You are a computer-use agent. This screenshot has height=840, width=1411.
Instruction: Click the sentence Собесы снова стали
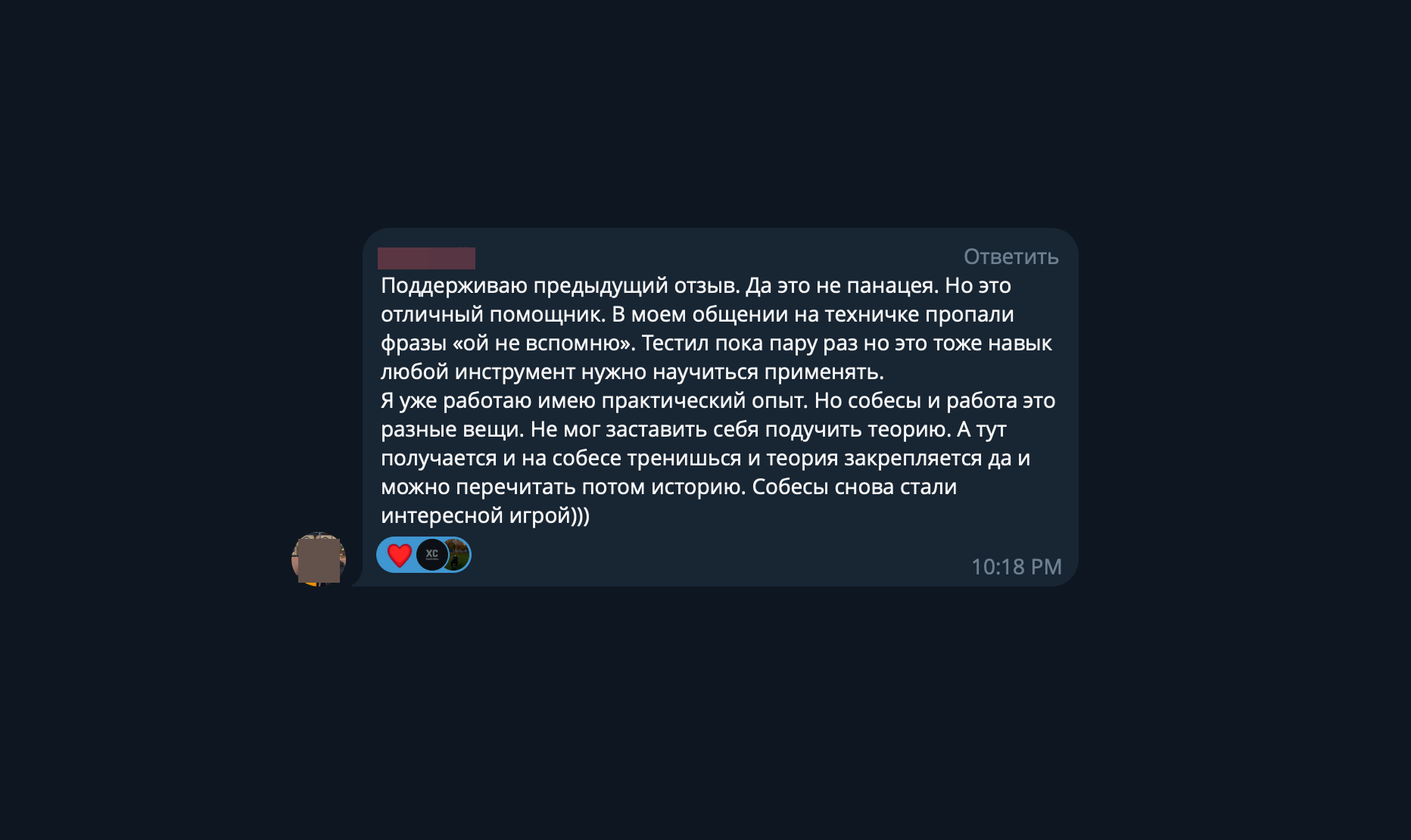tap(855, 487)
